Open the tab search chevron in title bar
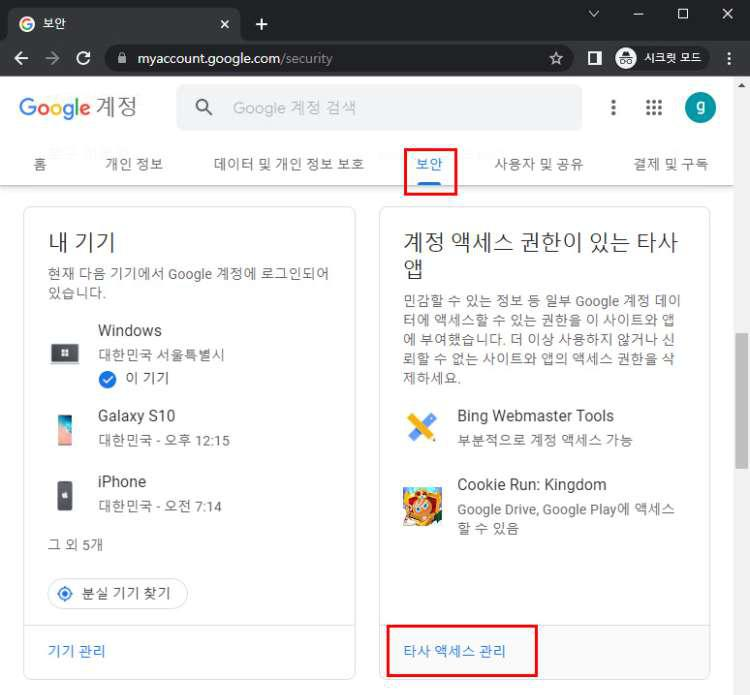Image resolution: width=750 pixels, height=695 pixels. [594, 14]
